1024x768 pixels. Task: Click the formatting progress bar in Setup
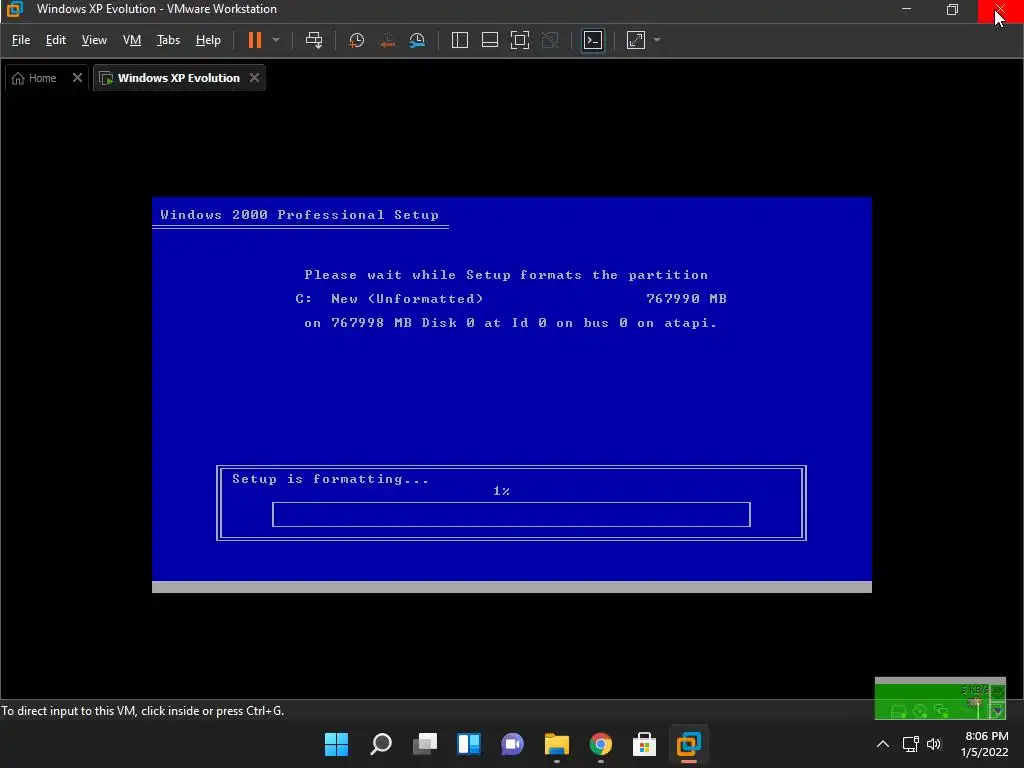tap(511, 515)
